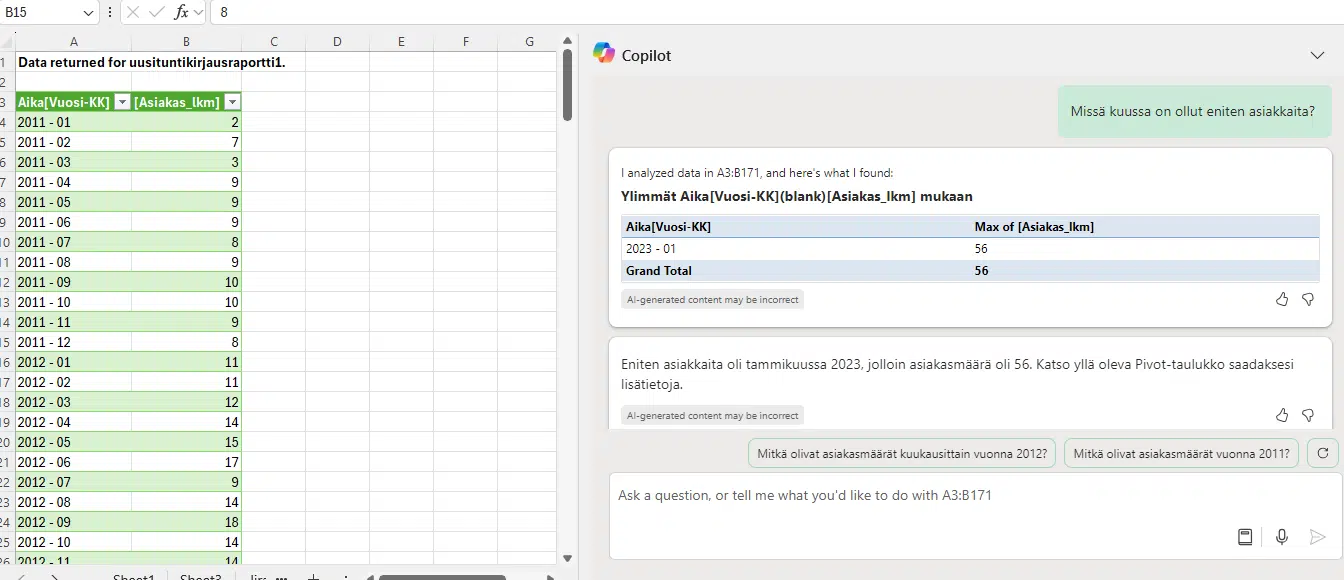Open the Aika[Vuosi-KK] column filter dropdown
The height and width of the screenshot is (580, 1344).
pos(122,102)
